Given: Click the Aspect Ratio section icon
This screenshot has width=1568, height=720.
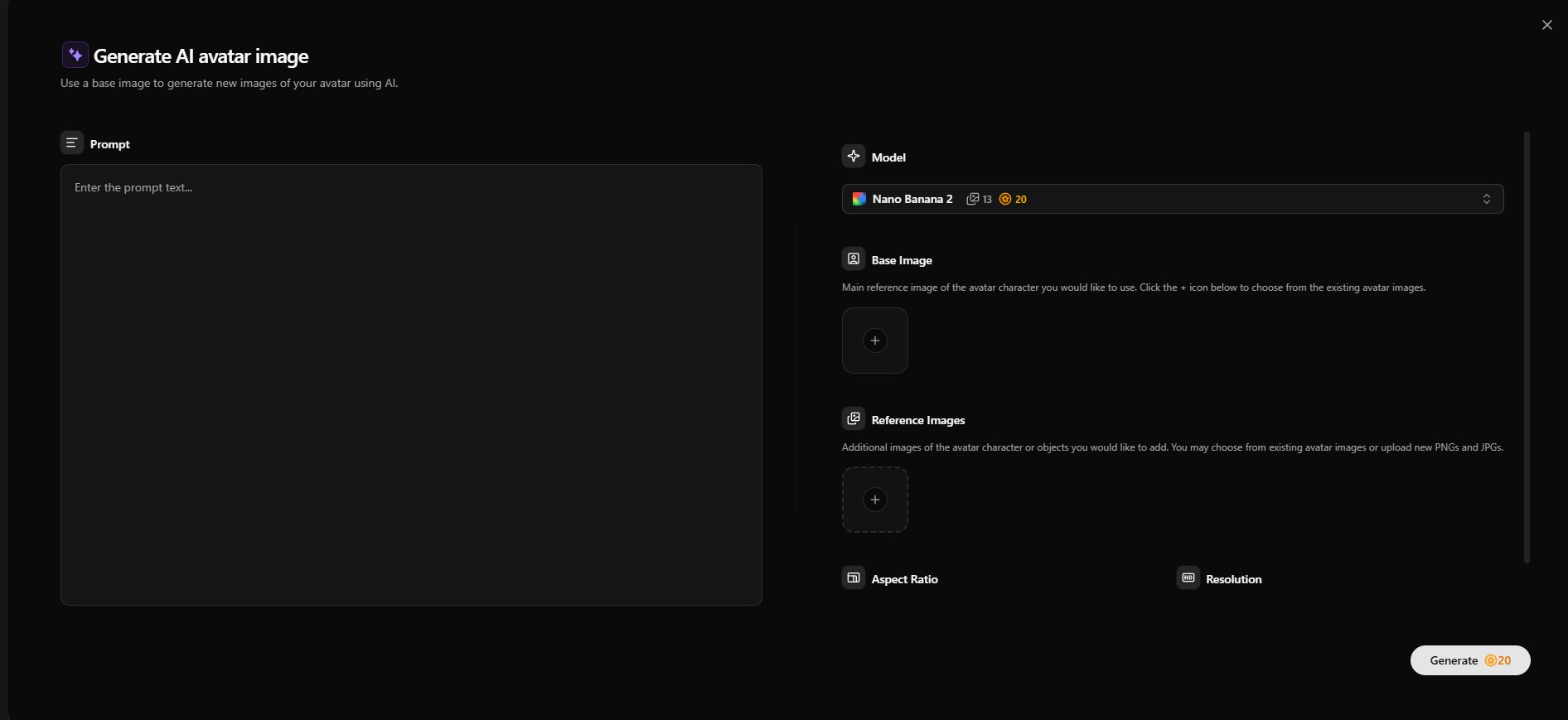Looking at the screenshot, I should (854, 577).
